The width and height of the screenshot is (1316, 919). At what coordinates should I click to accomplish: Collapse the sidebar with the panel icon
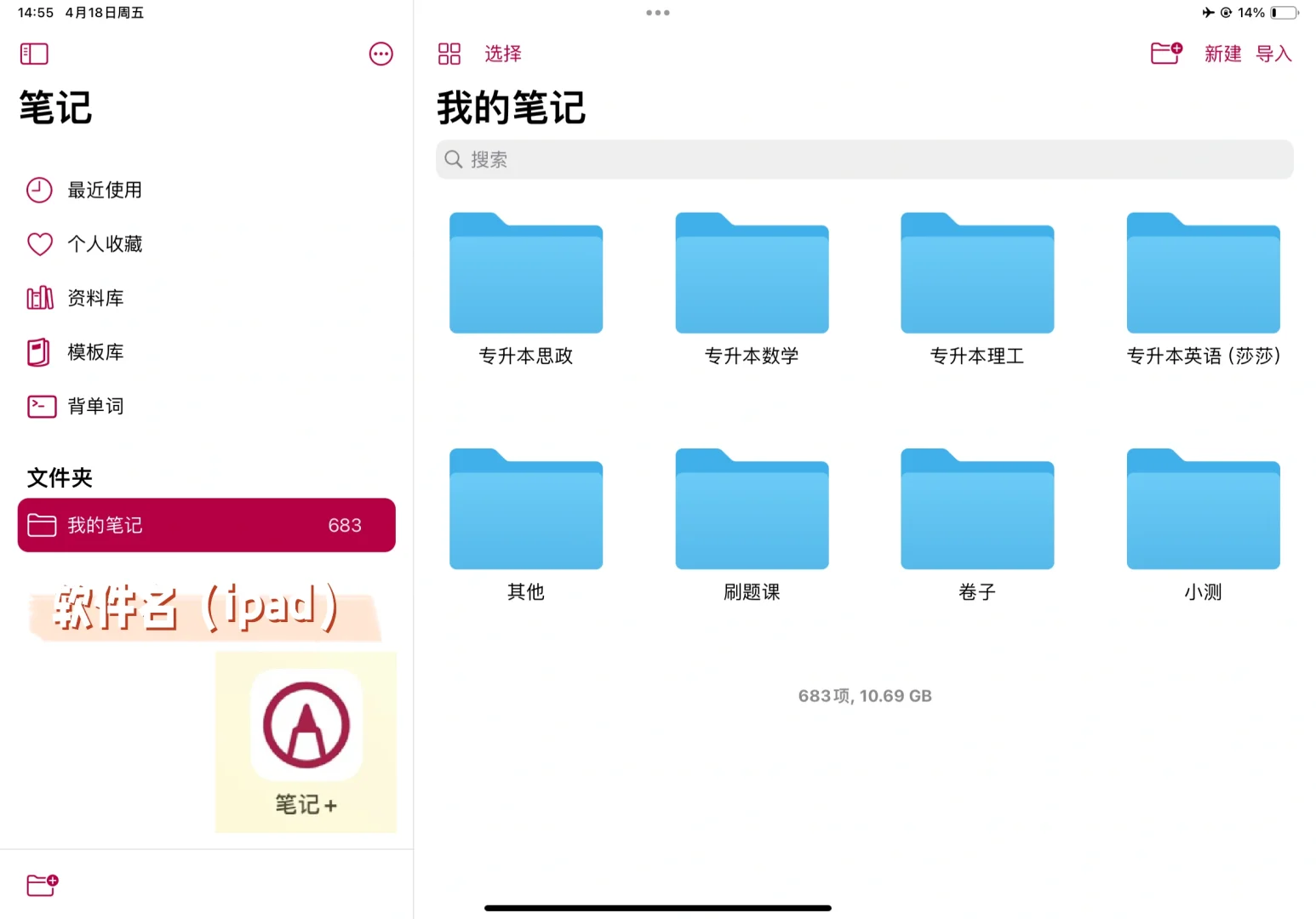(33, 54)
